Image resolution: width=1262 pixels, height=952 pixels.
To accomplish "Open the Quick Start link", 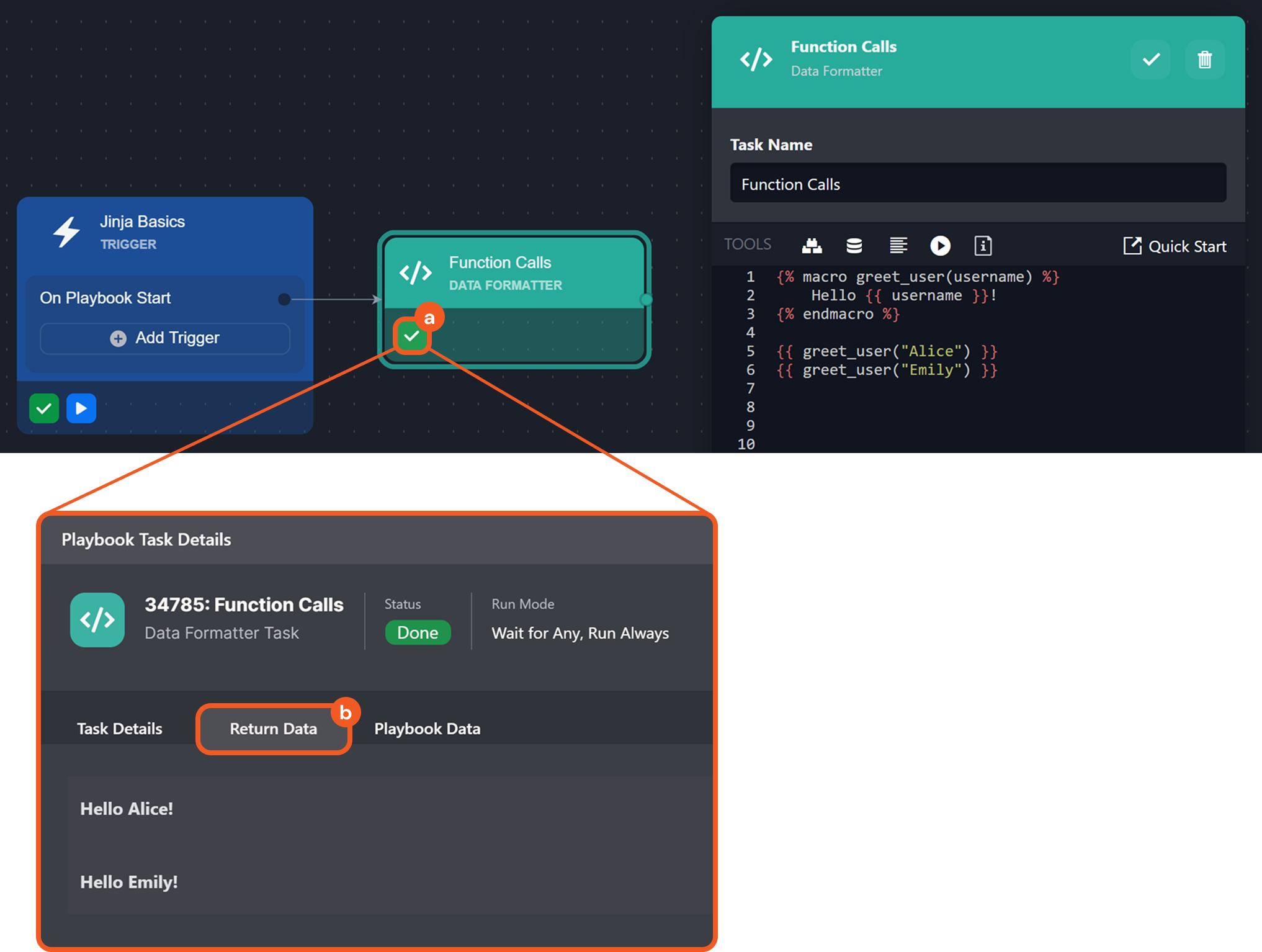I will tap(1175, 246).
